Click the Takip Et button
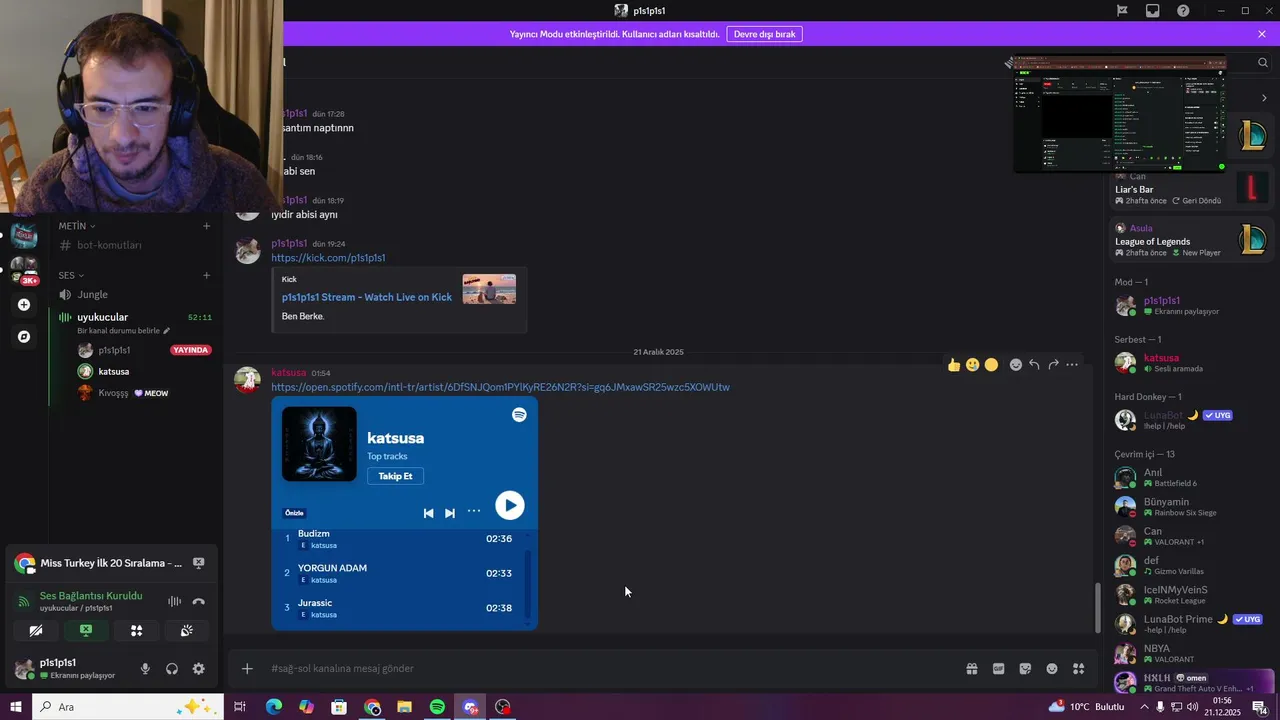The height and width of the screenshot is (720, 1280). pyautogui.click(x=395, y=476)
